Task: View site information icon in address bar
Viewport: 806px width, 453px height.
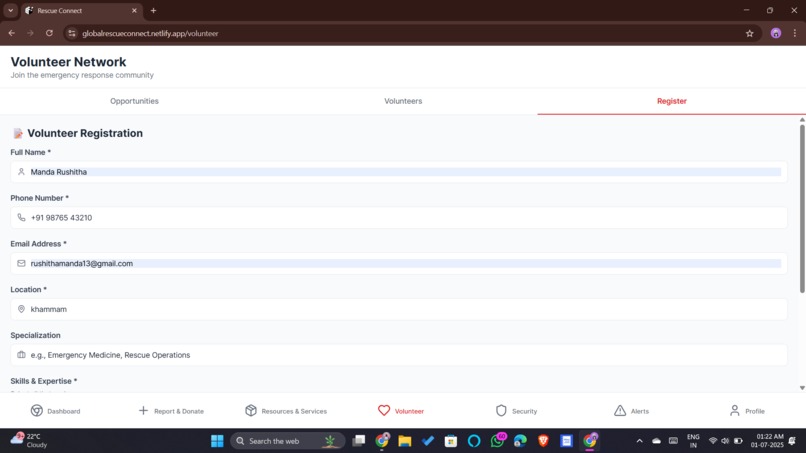Action: click(72, 33)
